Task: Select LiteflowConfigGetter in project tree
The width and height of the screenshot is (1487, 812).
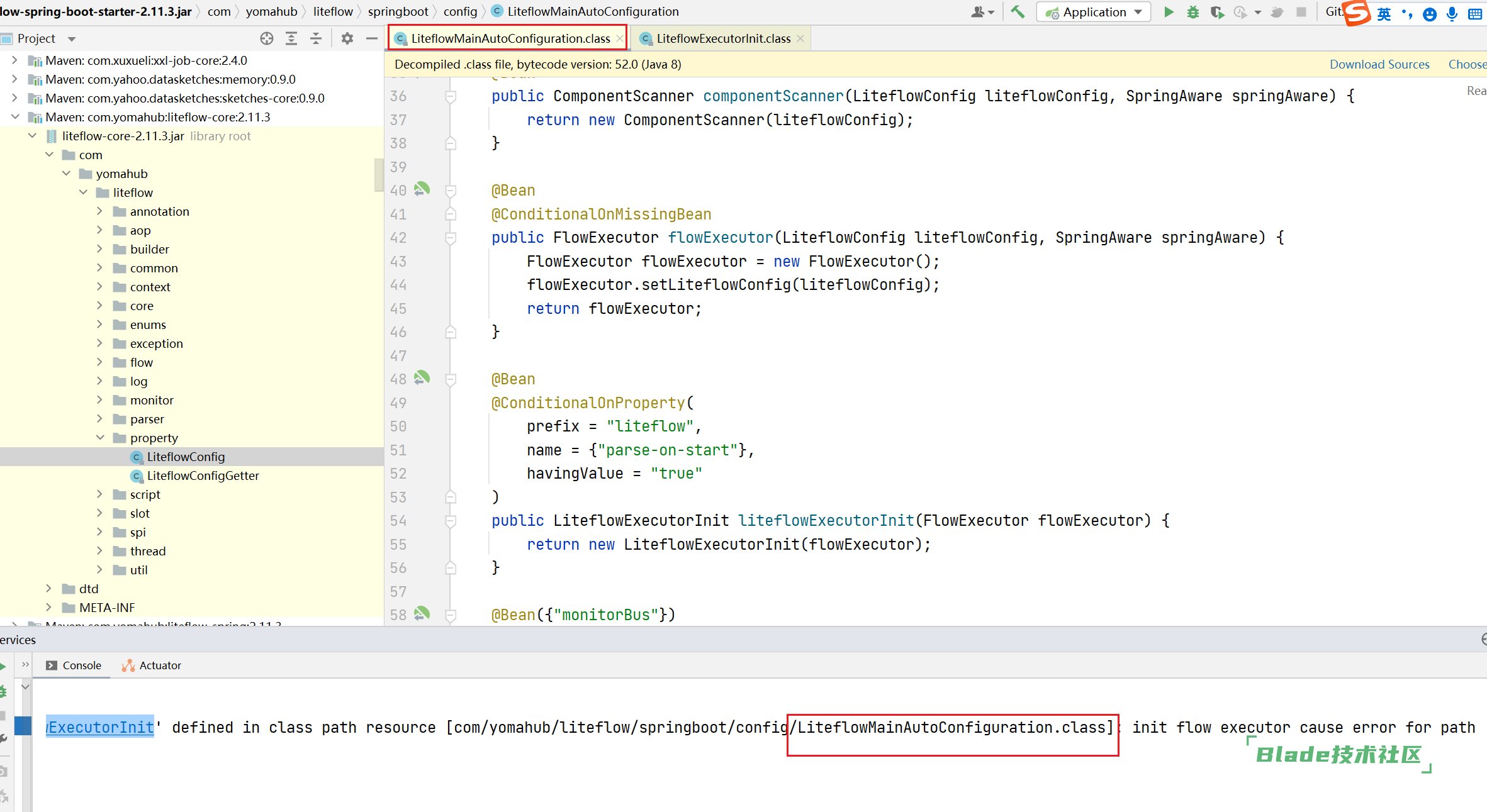Action: pos(203,476)
